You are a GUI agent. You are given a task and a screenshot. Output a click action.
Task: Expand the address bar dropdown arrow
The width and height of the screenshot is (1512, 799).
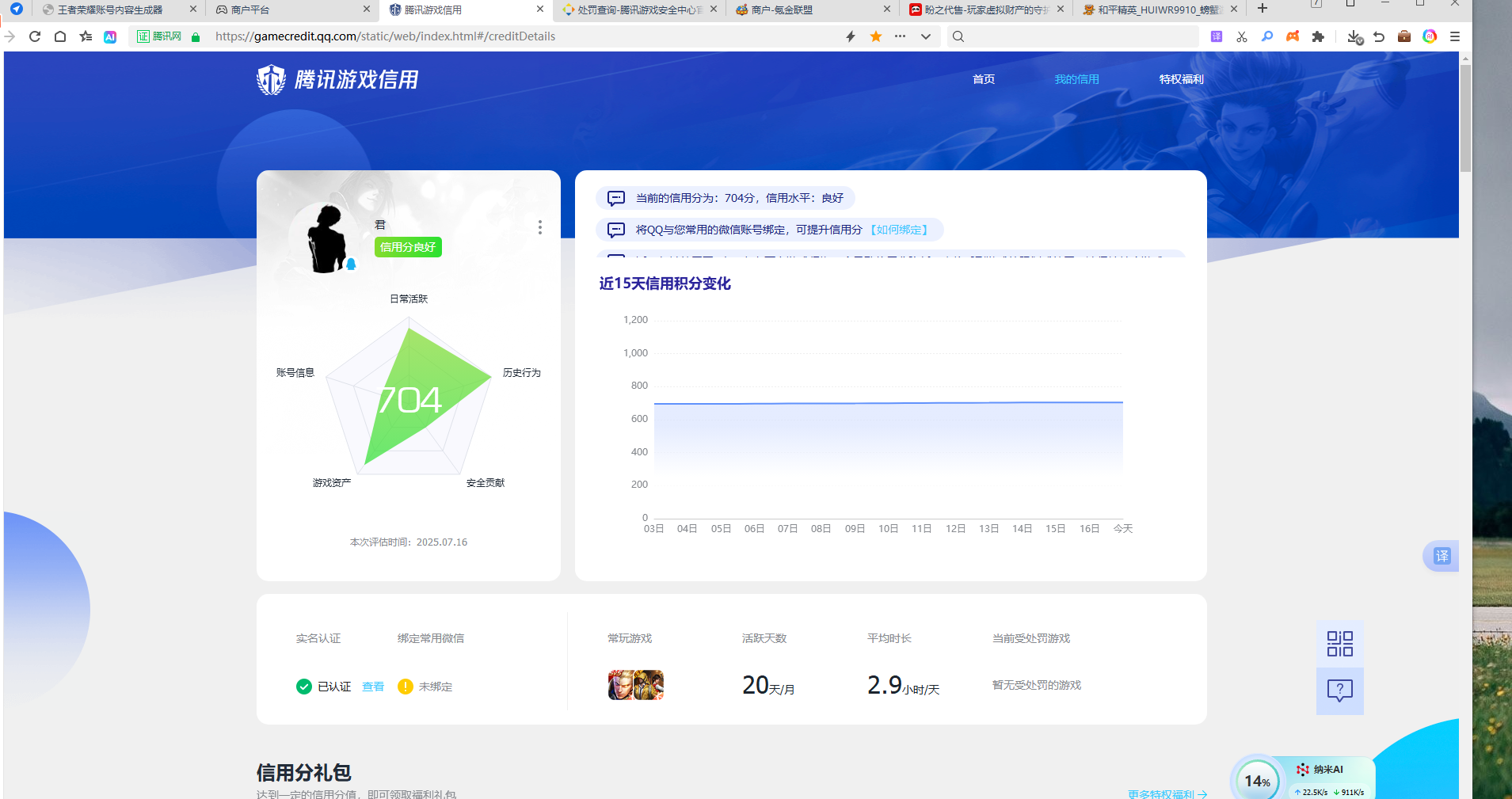[x=925, y=36]
